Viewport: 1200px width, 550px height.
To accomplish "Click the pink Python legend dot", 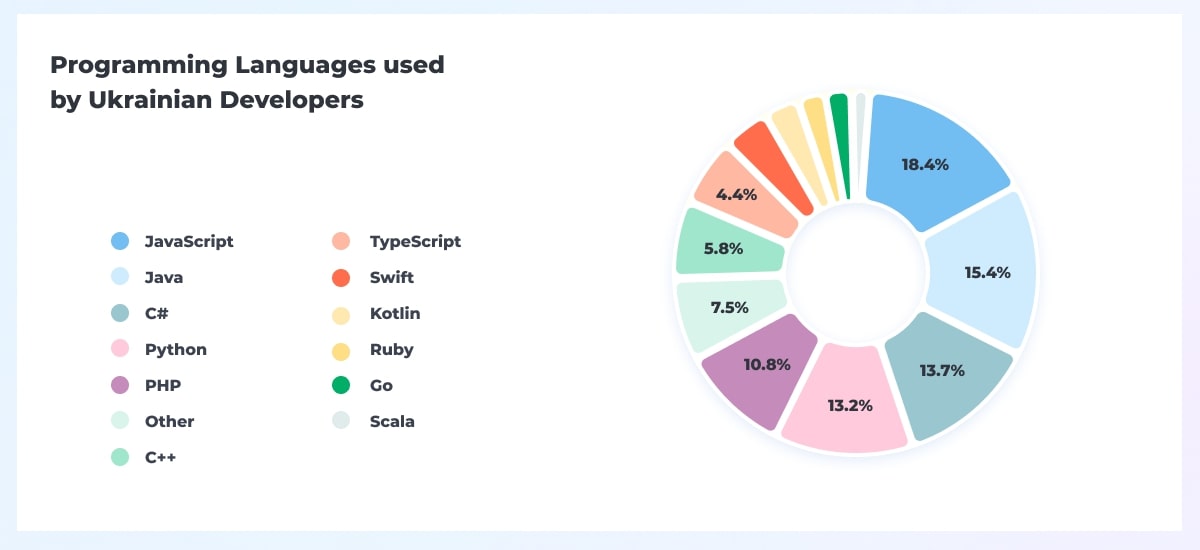I will (x=120, y=349).
